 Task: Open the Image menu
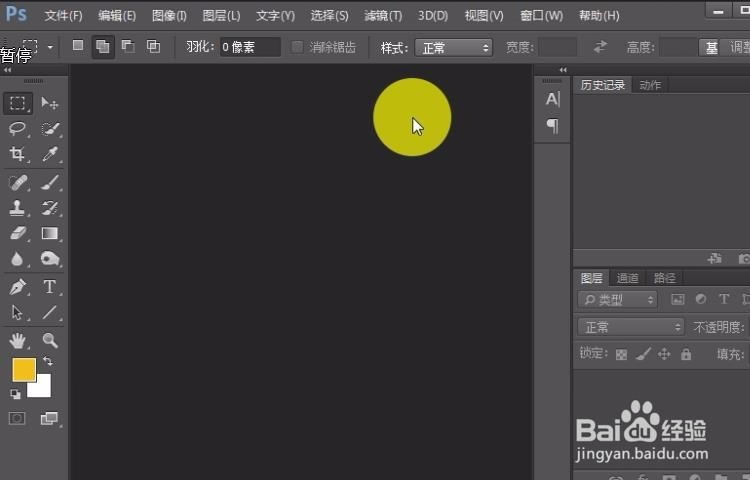pyautogui.click(x=169, y=16)
